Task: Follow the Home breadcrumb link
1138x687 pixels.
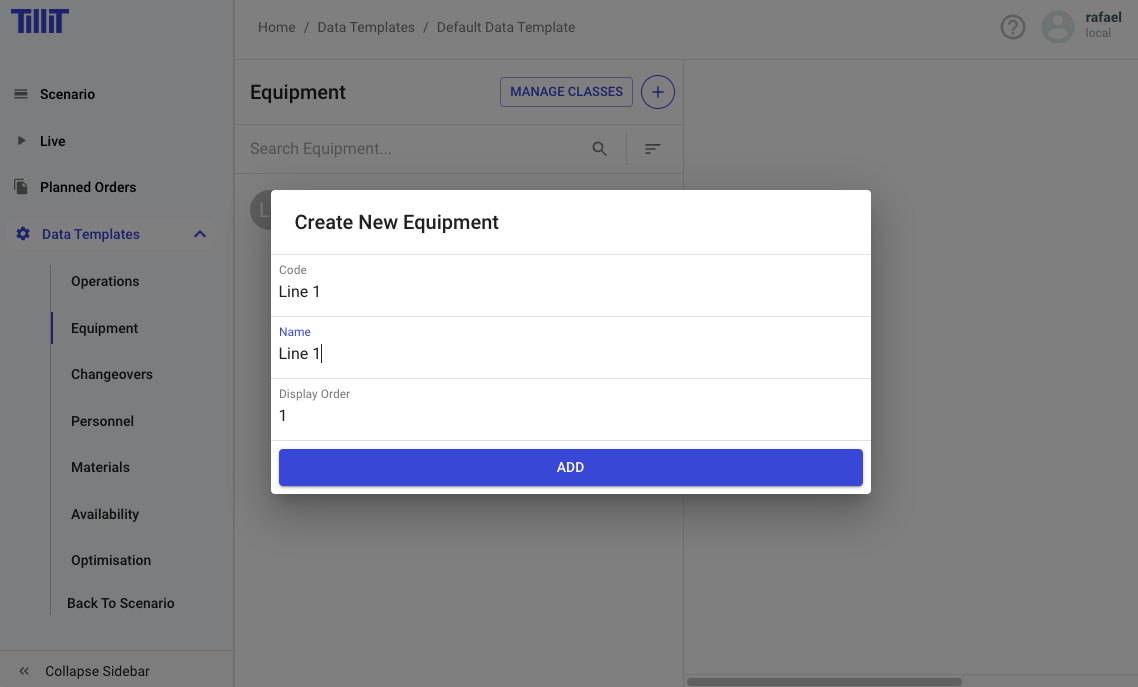Action: [x=276, y=28]
